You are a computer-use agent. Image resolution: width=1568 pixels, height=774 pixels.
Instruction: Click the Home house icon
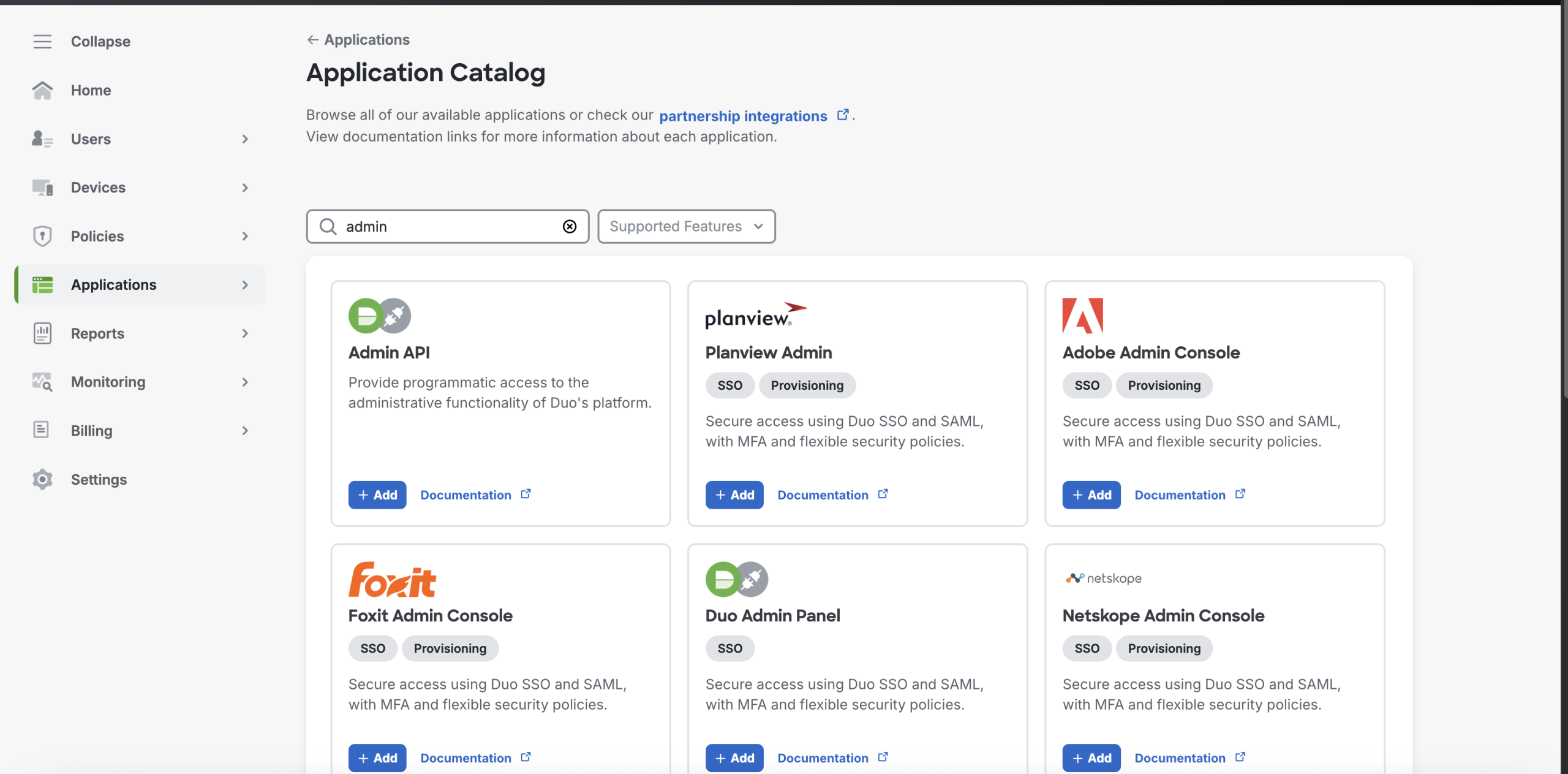click(42, 90)
